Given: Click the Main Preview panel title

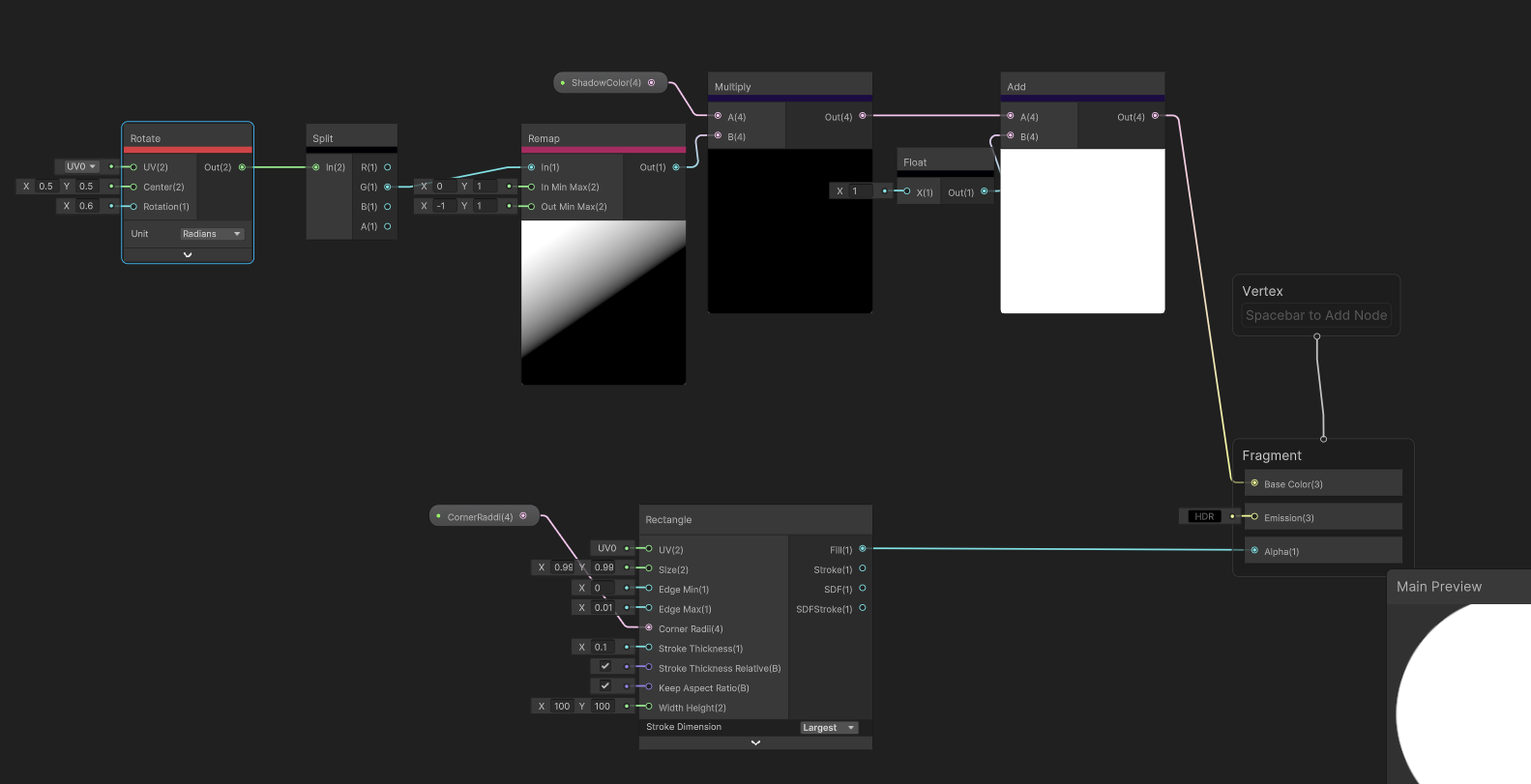Looking at the screenshot, I should click(x=1439, y=587).
